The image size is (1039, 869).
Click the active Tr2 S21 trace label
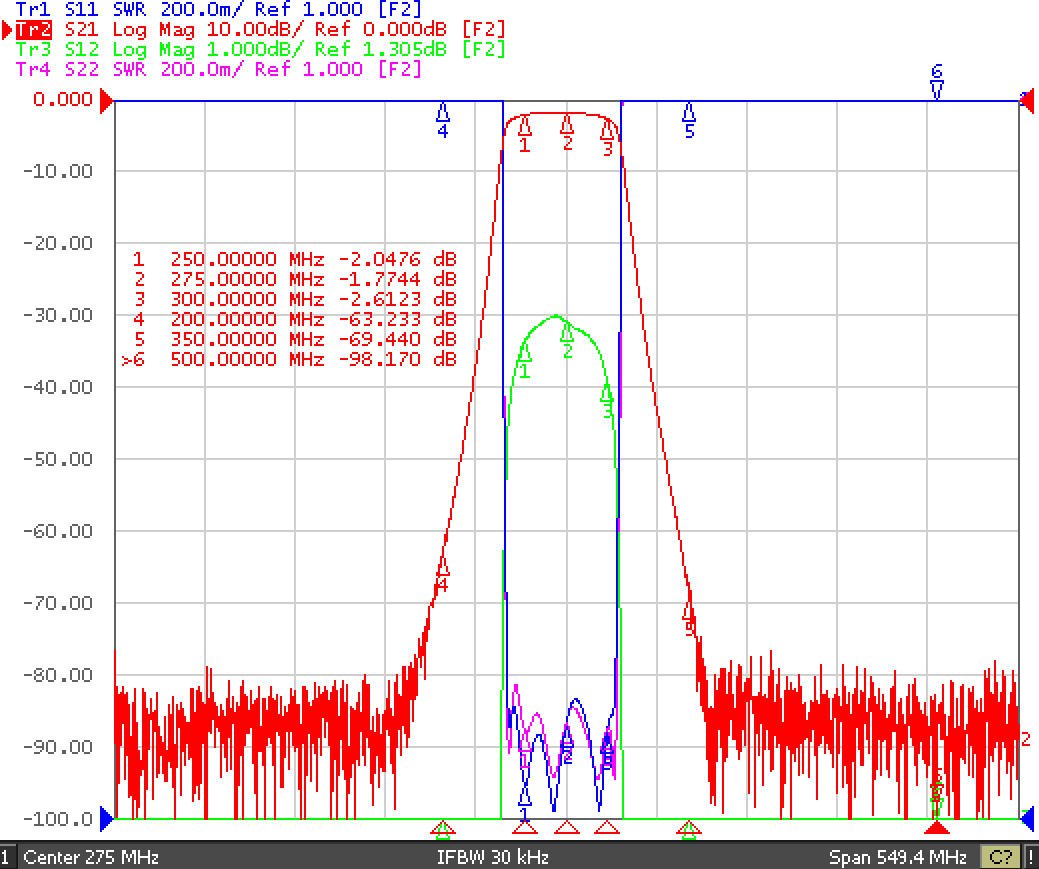point(260,29)
